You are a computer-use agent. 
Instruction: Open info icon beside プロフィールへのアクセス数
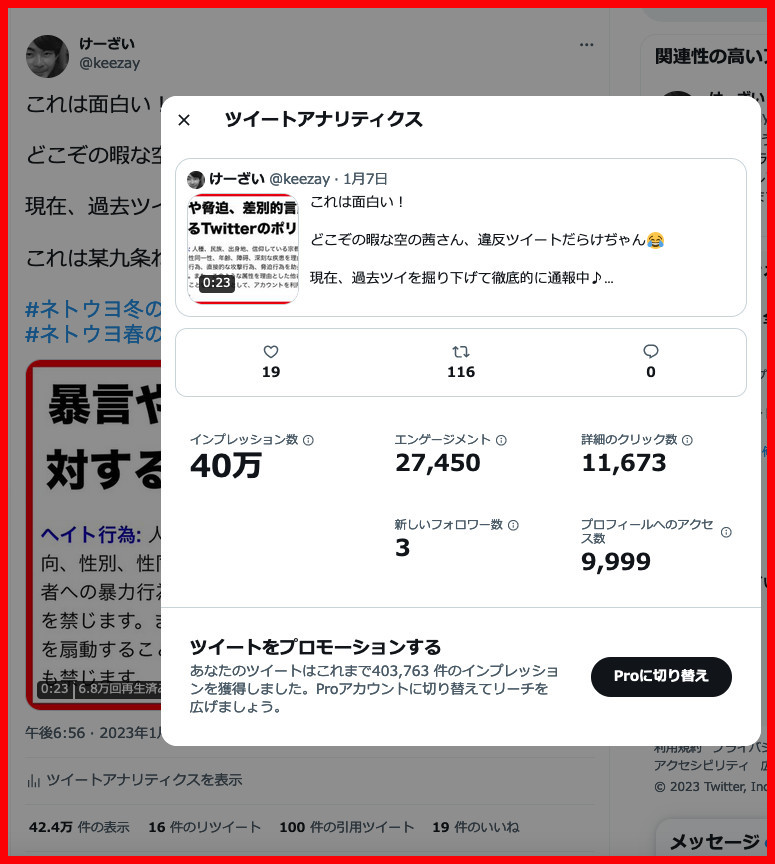(x=726, y=532)
